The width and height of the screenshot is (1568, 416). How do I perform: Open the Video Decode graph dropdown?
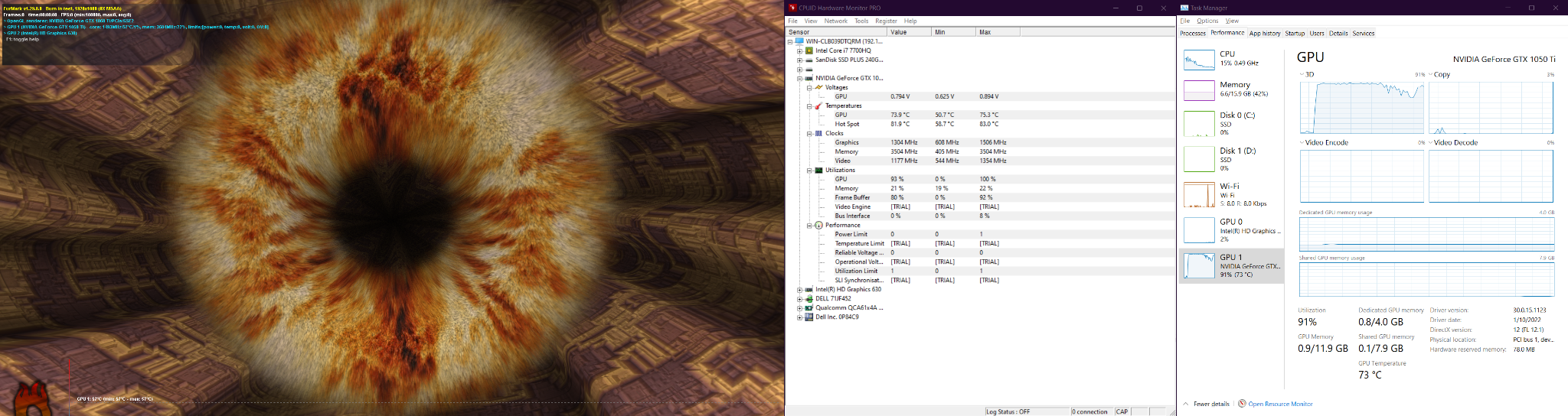tap(1430, 142)
